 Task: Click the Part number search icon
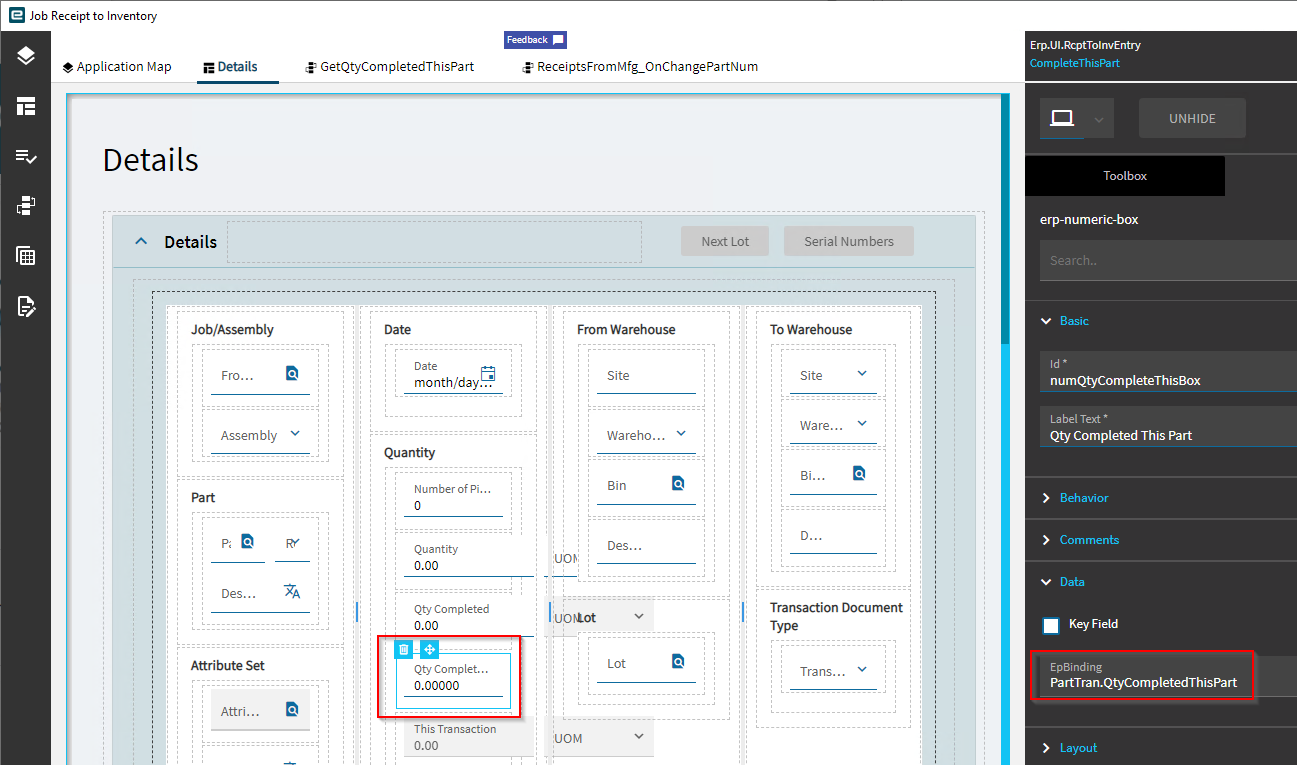point(248,541)
